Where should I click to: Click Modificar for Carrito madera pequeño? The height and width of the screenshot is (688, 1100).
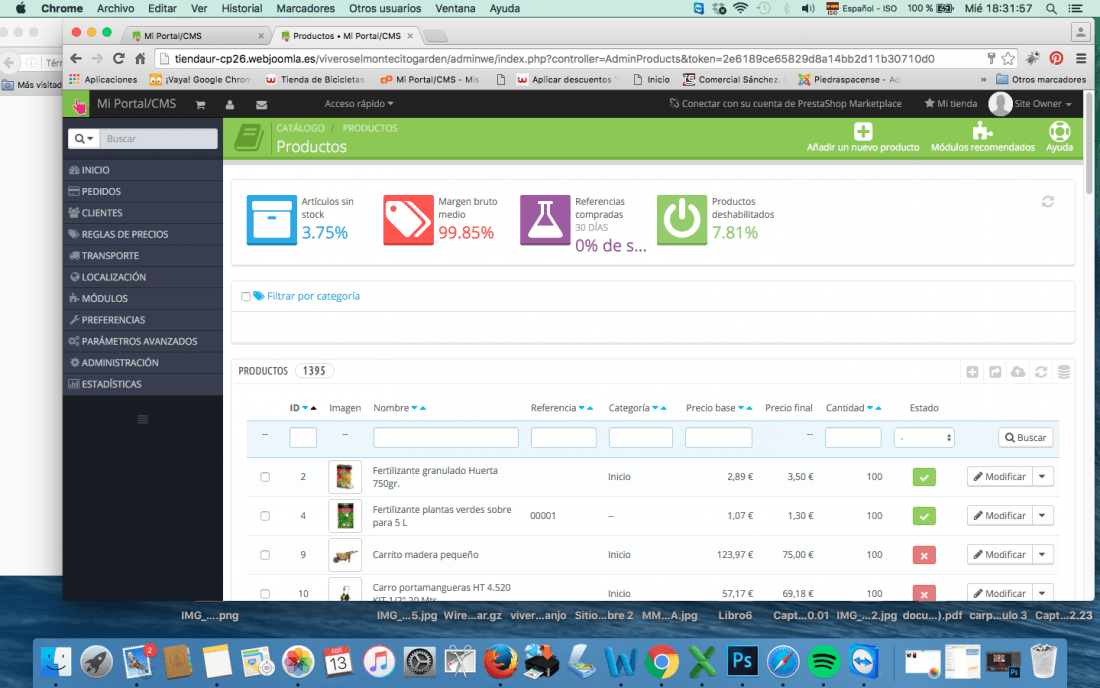click(1000, 555)
